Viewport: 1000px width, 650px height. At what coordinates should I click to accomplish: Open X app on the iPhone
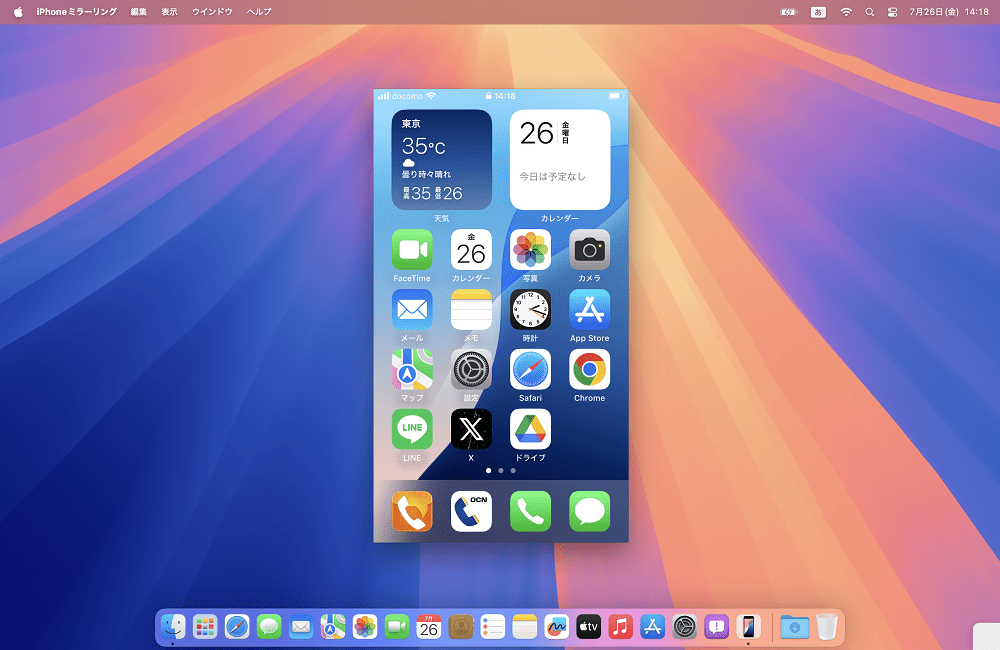click(471, 429)
